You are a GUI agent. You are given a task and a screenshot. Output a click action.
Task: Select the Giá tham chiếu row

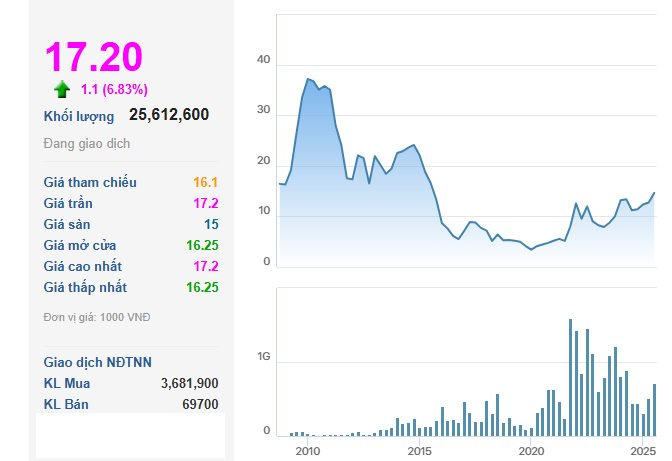pyautogui.click(x=131, y=183)
